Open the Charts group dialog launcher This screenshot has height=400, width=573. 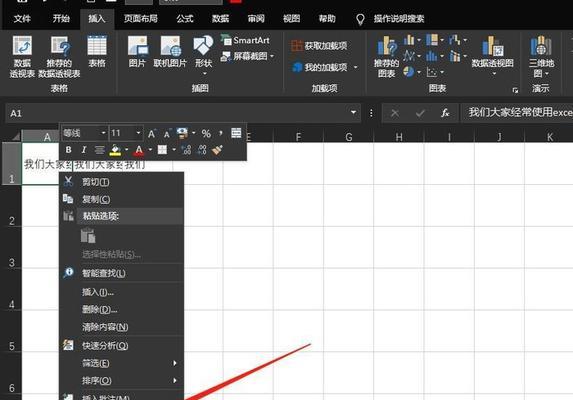(x=515, y=90)
